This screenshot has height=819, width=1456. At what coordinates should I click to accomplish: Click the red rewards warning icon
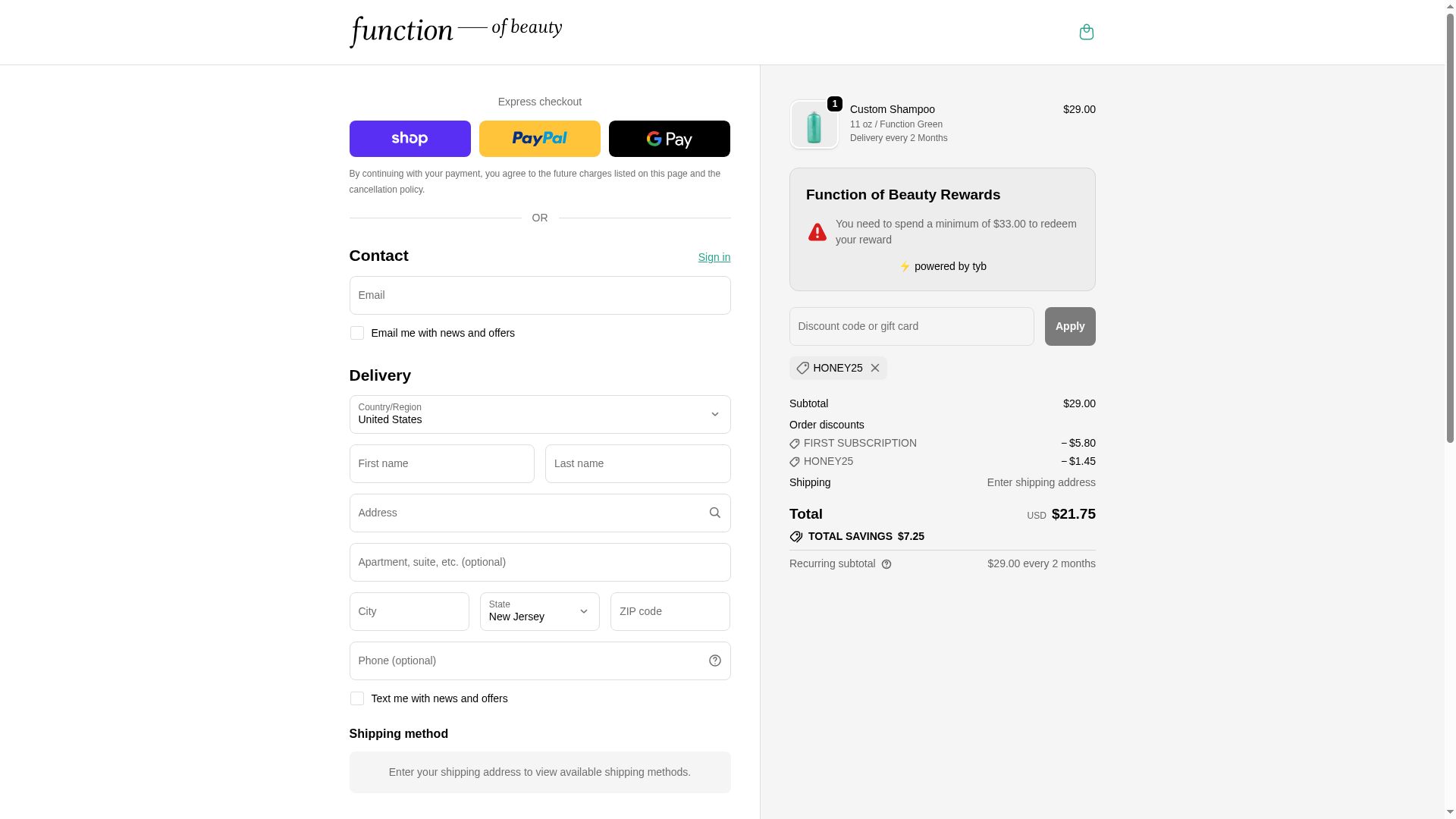(x=817, y=232)
